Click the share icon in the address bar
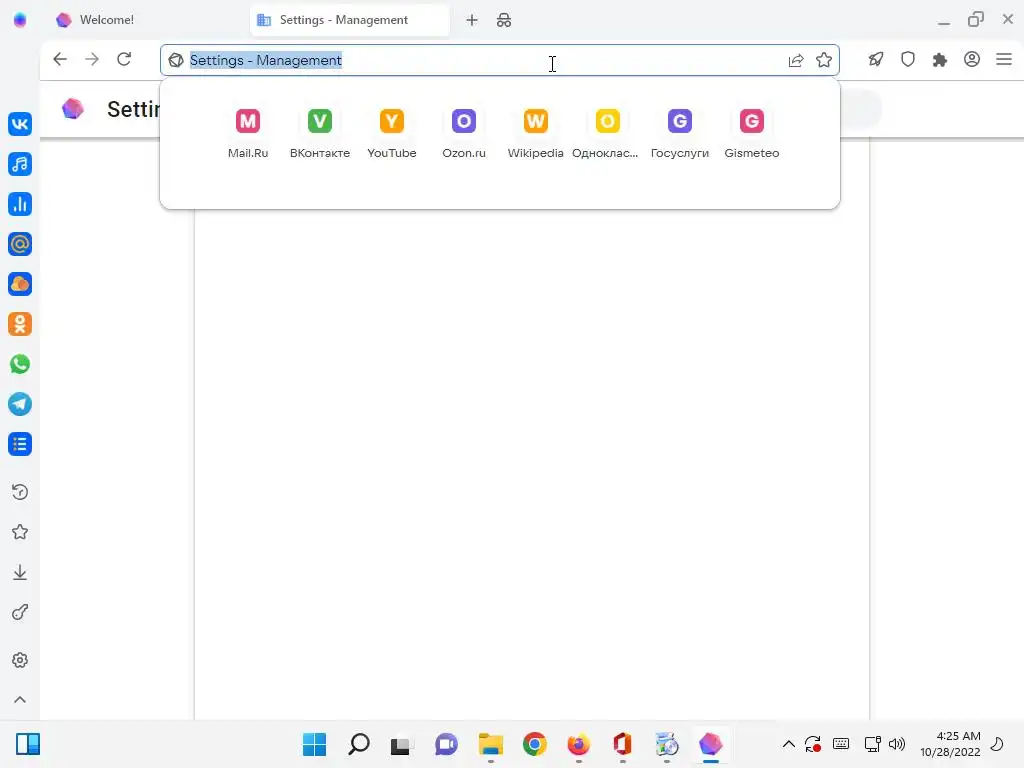This screenshot has width=1024, height=768. click(x=795, y=60)
